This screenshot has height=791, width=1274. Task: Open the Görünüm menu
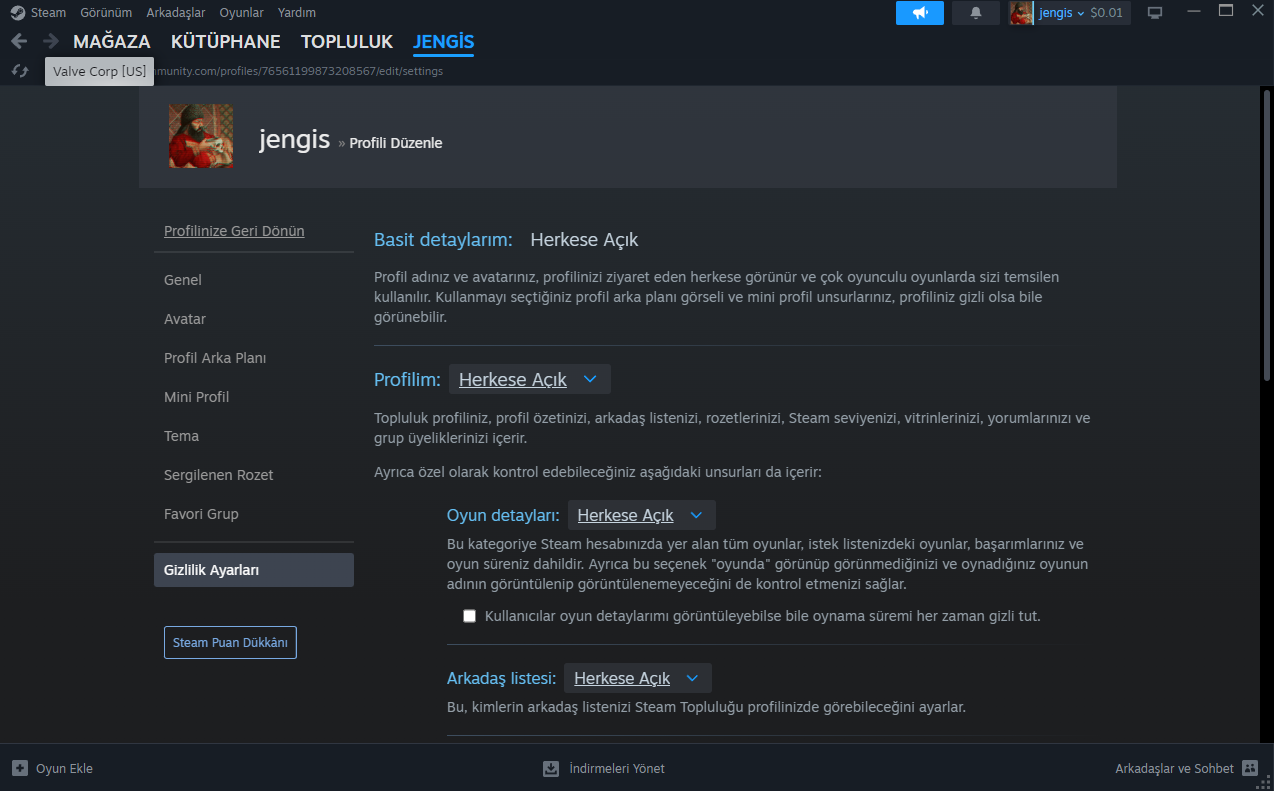tap(106, 13)
